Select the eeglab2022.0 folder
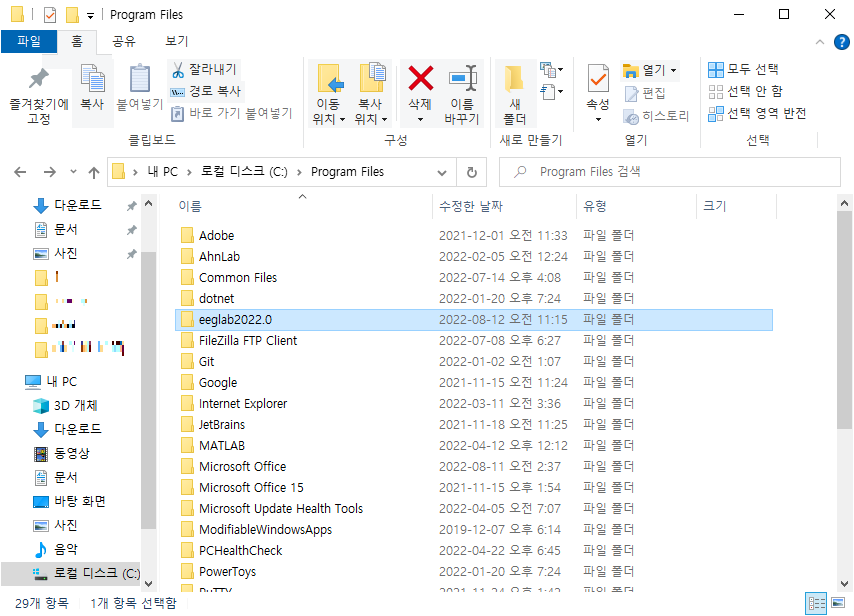 pos(474,320)
